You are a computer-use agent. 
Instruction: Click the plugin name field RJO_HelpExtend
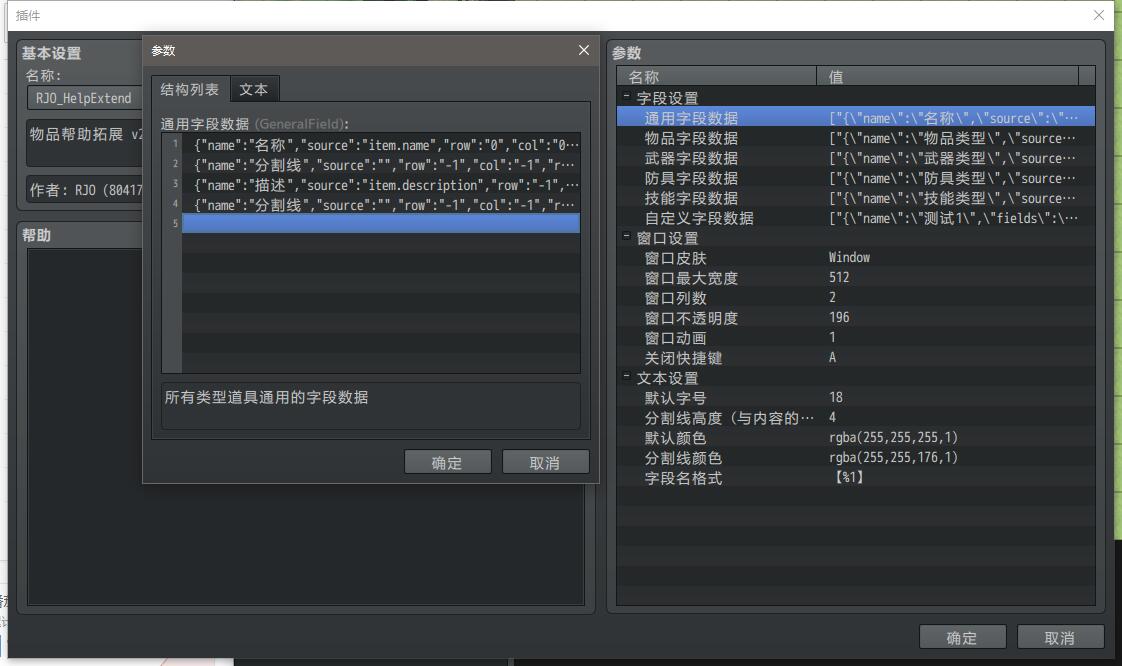tap(84, 98)
